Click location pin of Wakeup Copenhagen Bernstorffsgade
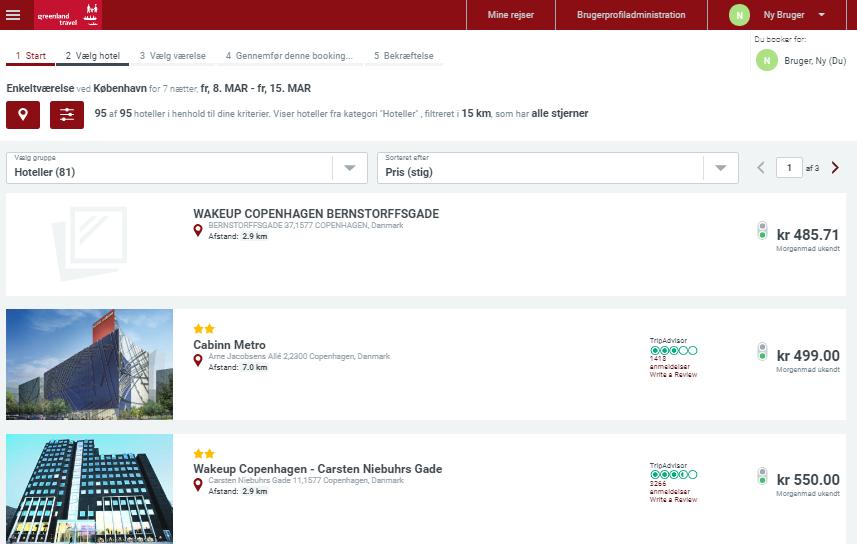Screen dimensions: 857x544 click(x=198, y=231)
